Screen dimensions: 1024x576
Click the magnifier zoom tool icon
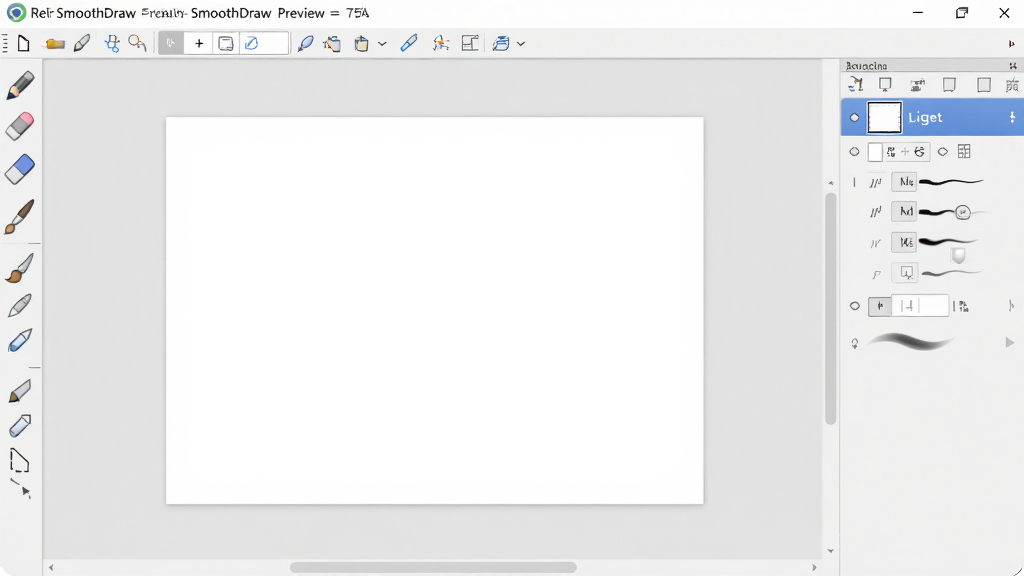137,44
